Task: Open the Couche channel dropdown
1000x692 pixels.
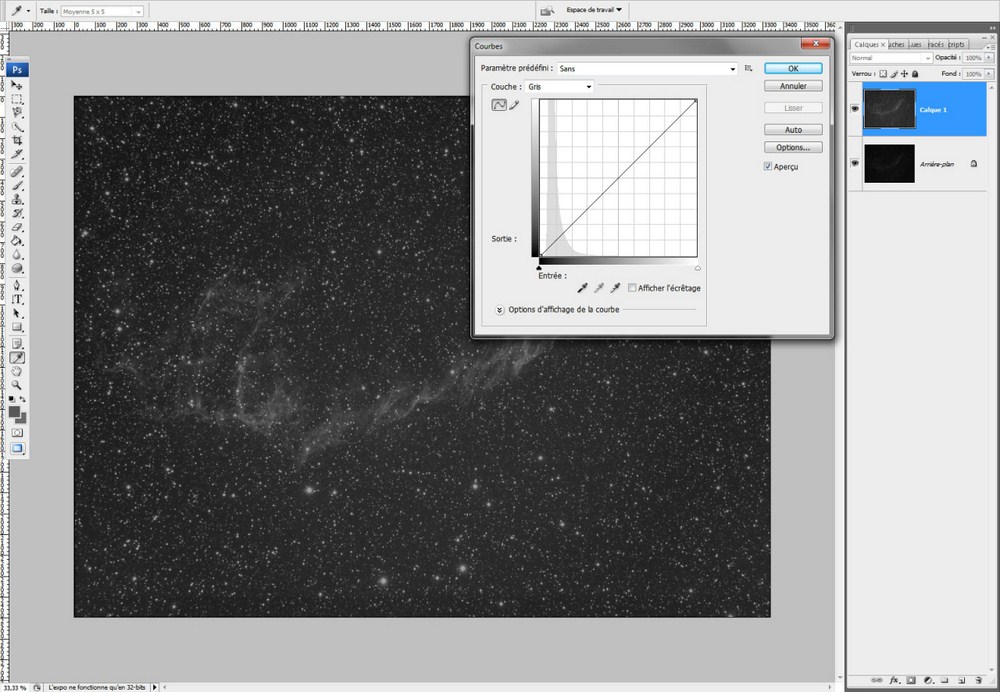Action: pyautogui.click(x=559, y=87)
